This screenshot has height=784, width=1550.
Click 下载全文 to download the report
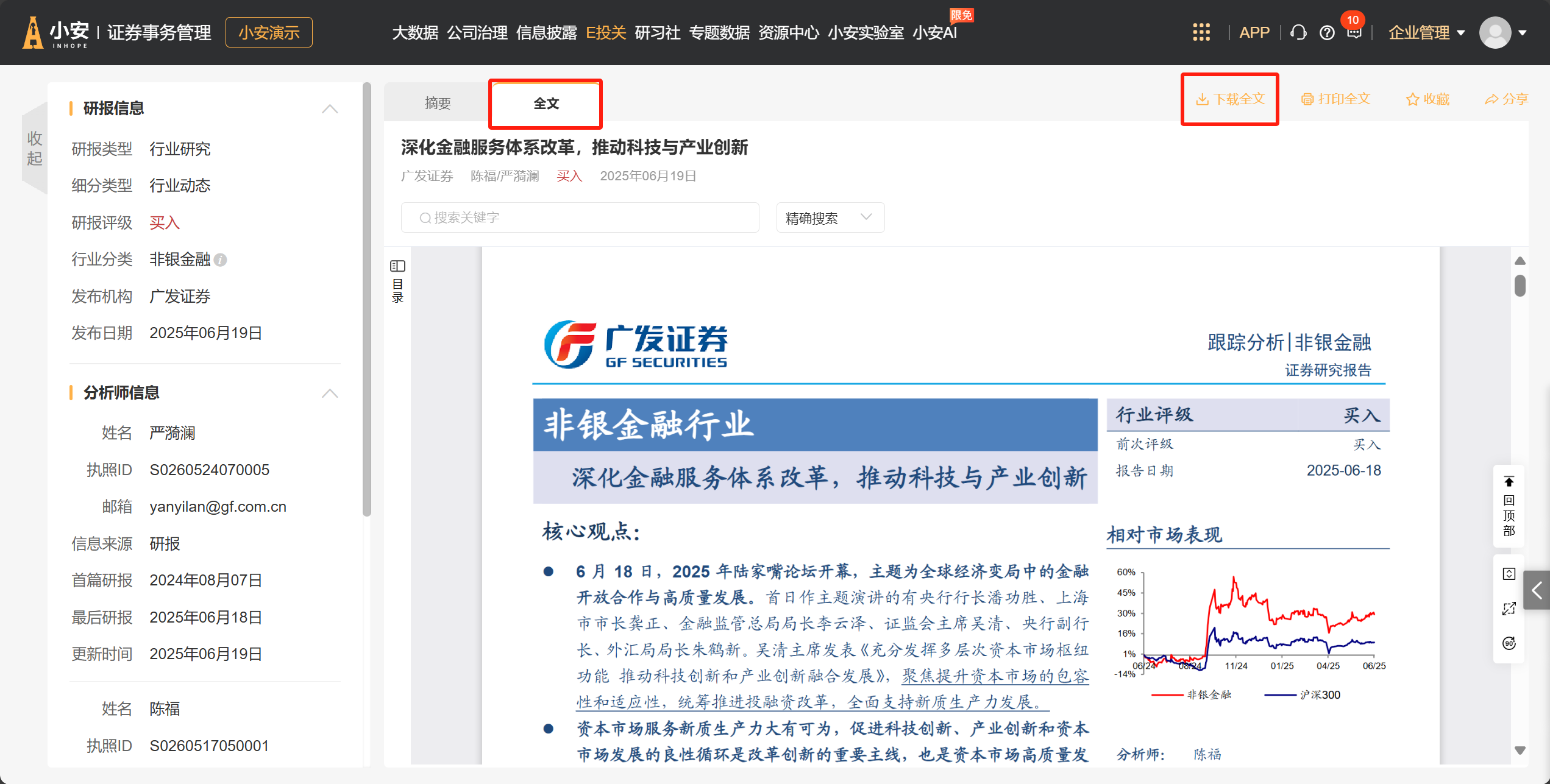[1230, 99]
